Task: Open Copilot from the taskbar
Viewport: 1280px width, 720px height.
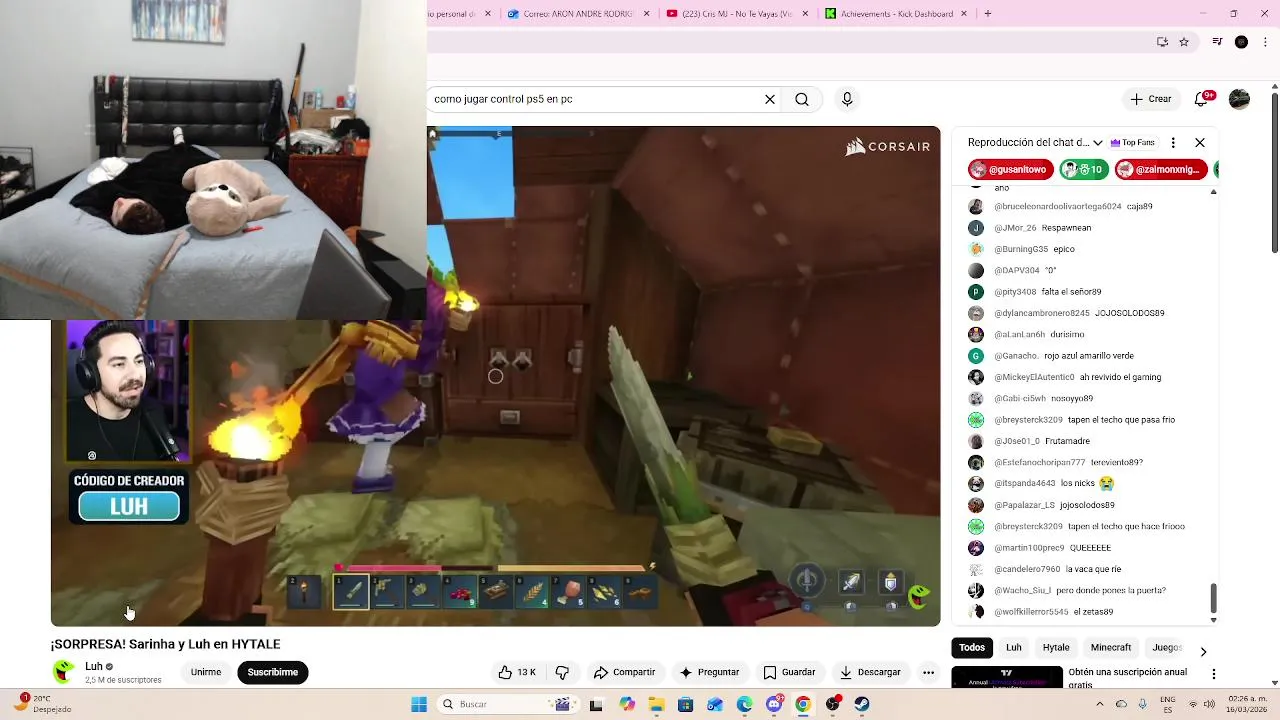Action: (626, 704)
